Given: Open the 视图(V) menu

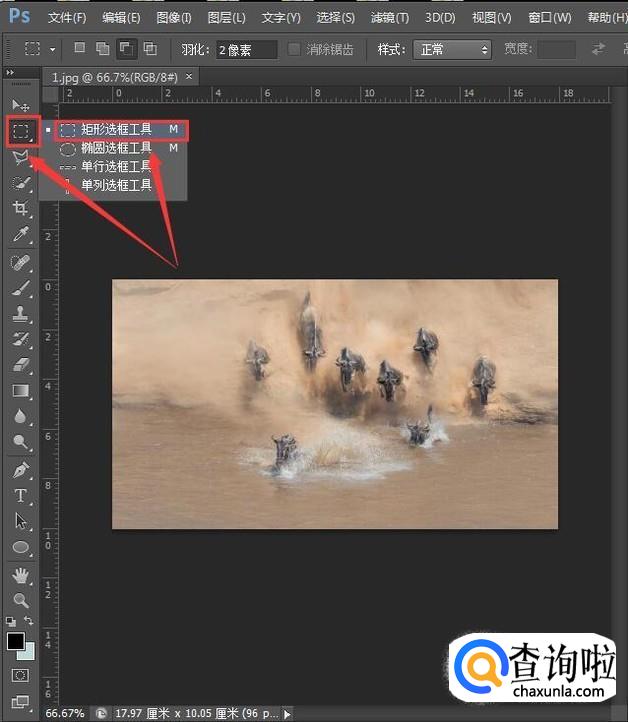Looking at the screenshot, I should pyautogui.click(x=491, y=18).
